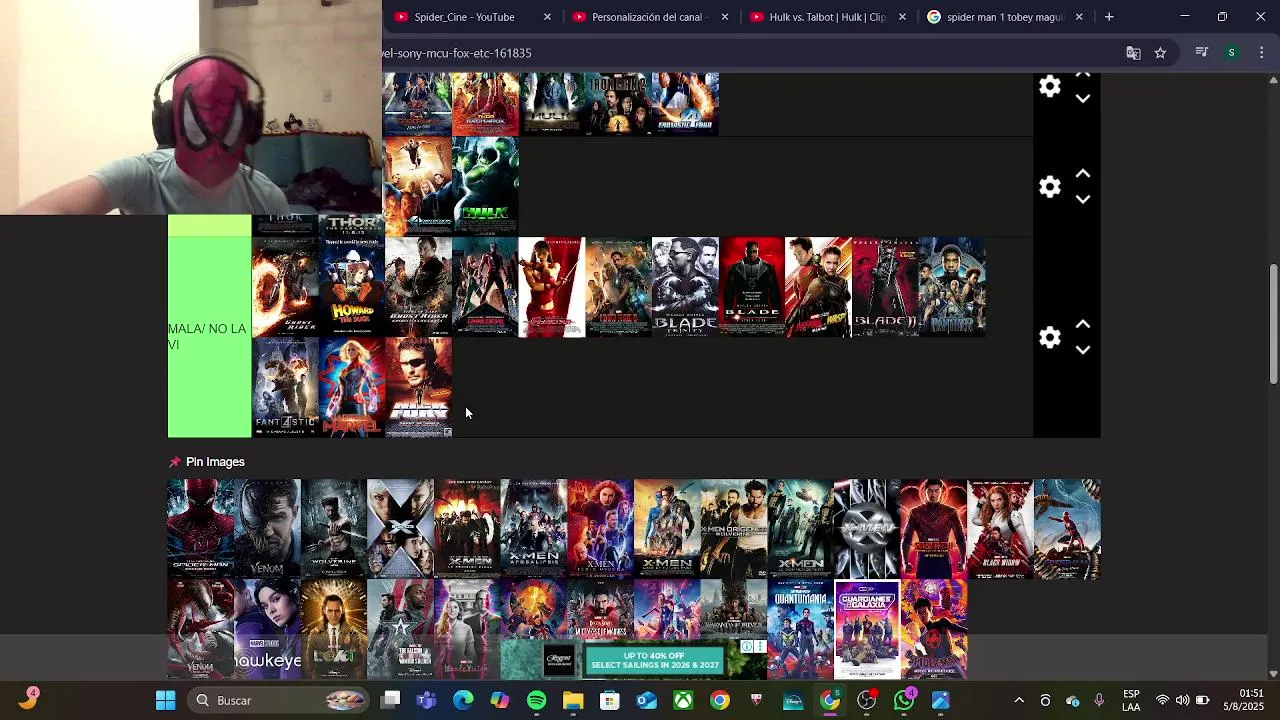Image resolution: width=1280 pixels, height=720 pixels.
Task: Open WhatsApp from taskbar
Action: coord(904,700)
